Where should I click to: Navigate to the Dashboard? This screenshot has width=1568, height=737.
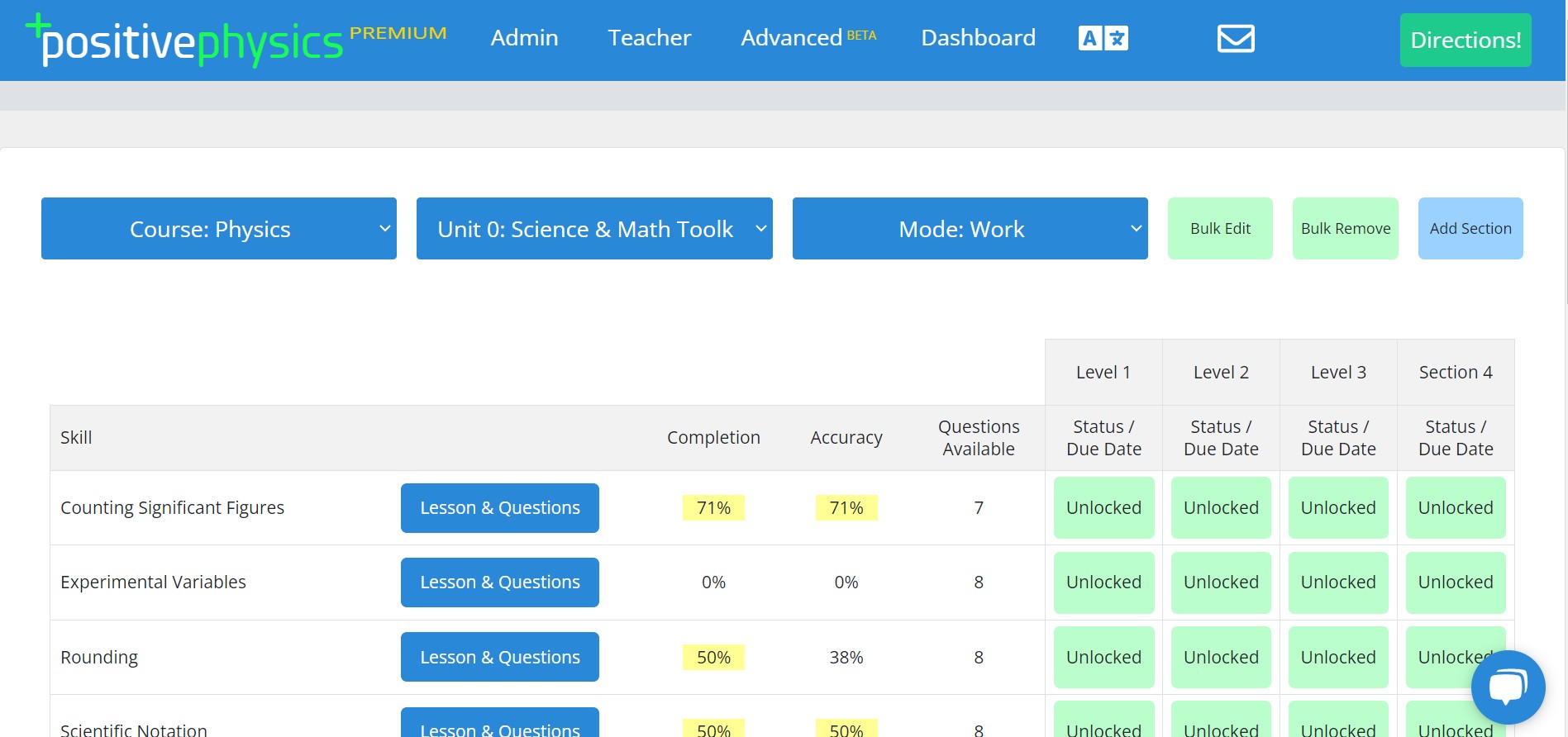pos(978,38)
